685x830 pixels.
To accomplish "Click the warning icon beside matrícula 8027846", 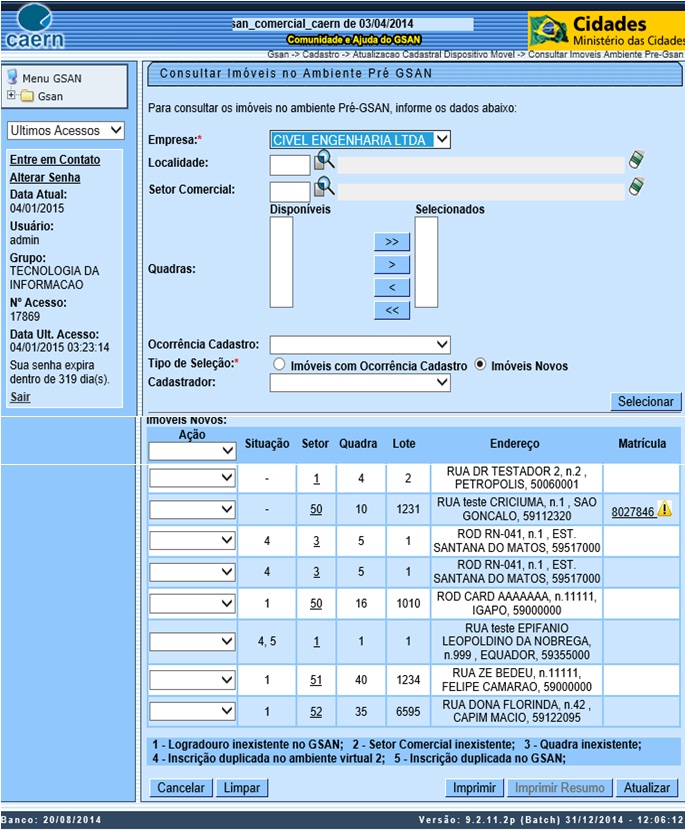I will [665, 510].
